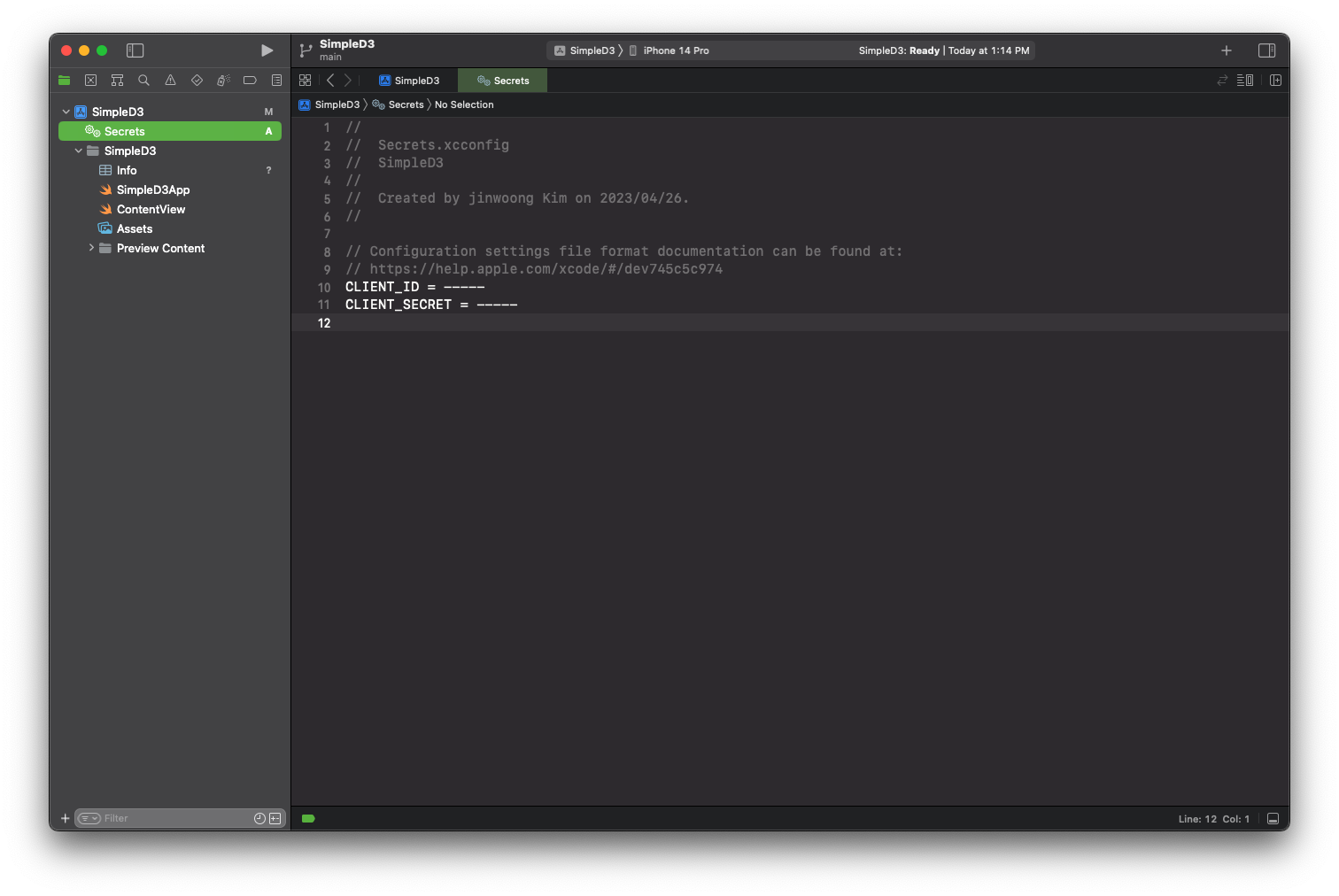Add a new file with bottom plus
The image size is (1339, 896).
point(65,818)
